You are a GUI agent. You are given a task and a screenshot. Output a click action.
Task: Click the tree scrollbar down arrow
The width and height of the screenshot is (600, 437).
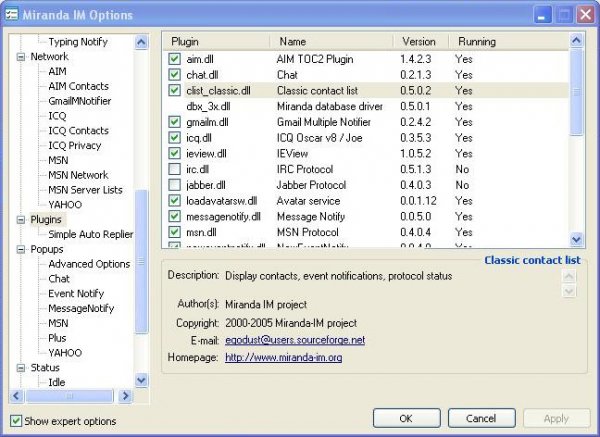pyautogui.click(x=141, y=380)
